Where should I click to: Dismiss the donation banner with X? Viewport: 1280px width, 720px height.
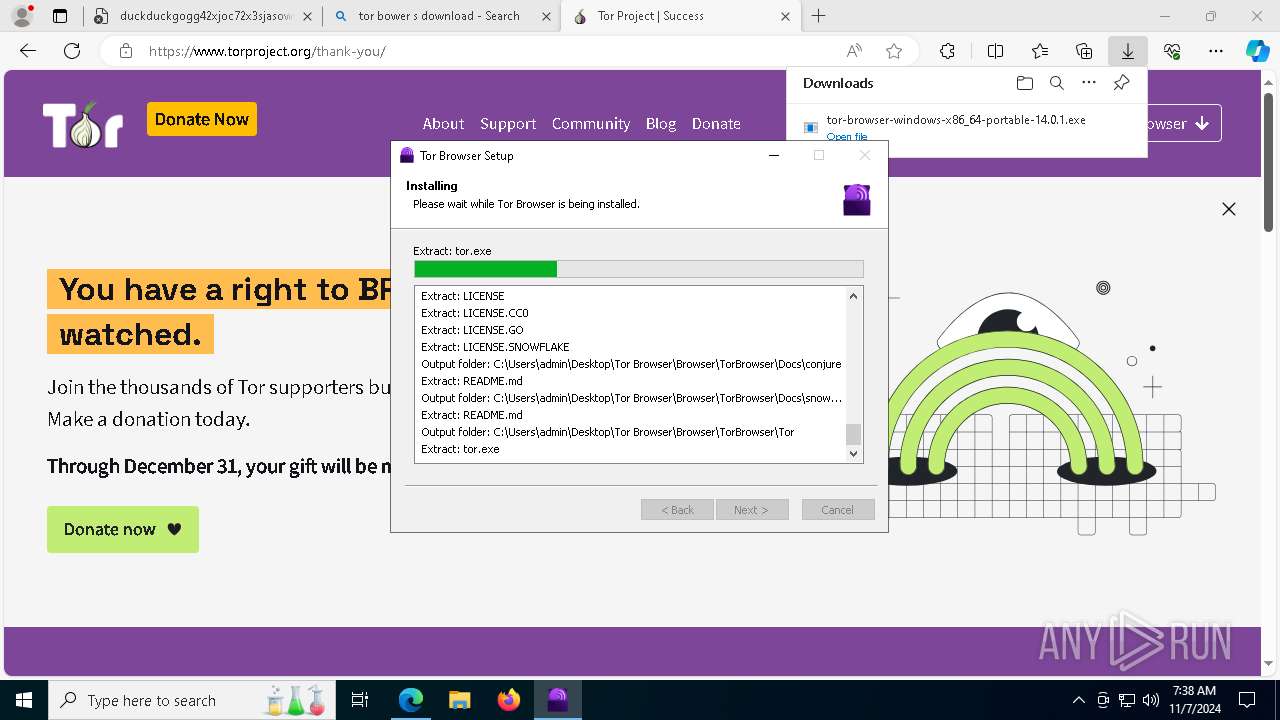pos(1229,209)
